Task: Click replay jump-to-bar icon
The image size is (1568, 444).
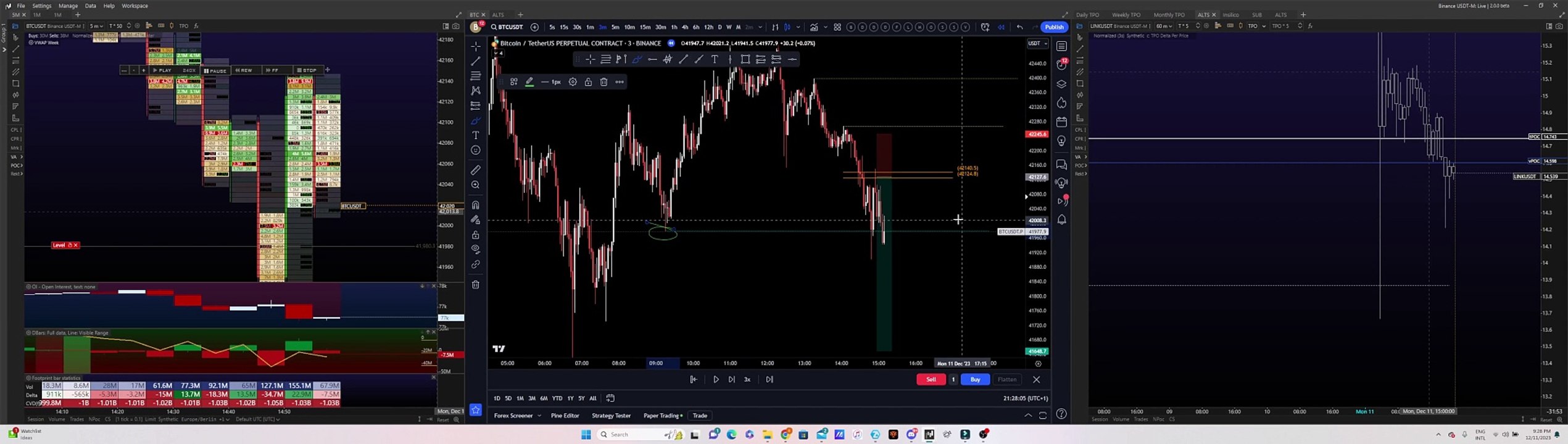Action: coord(694,379)
